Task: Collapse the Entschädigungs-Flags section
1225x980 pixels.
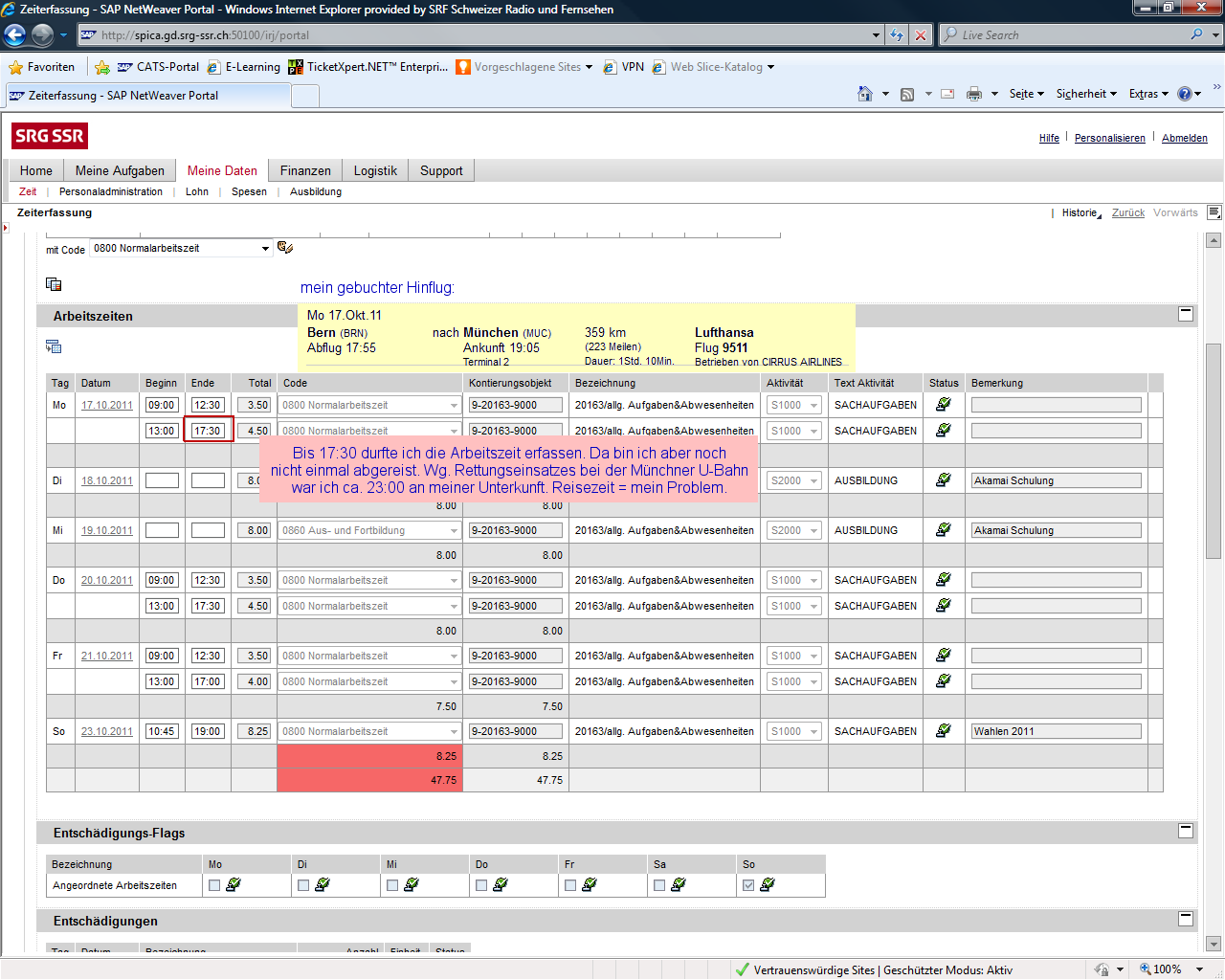Action: coord(1186,831)
